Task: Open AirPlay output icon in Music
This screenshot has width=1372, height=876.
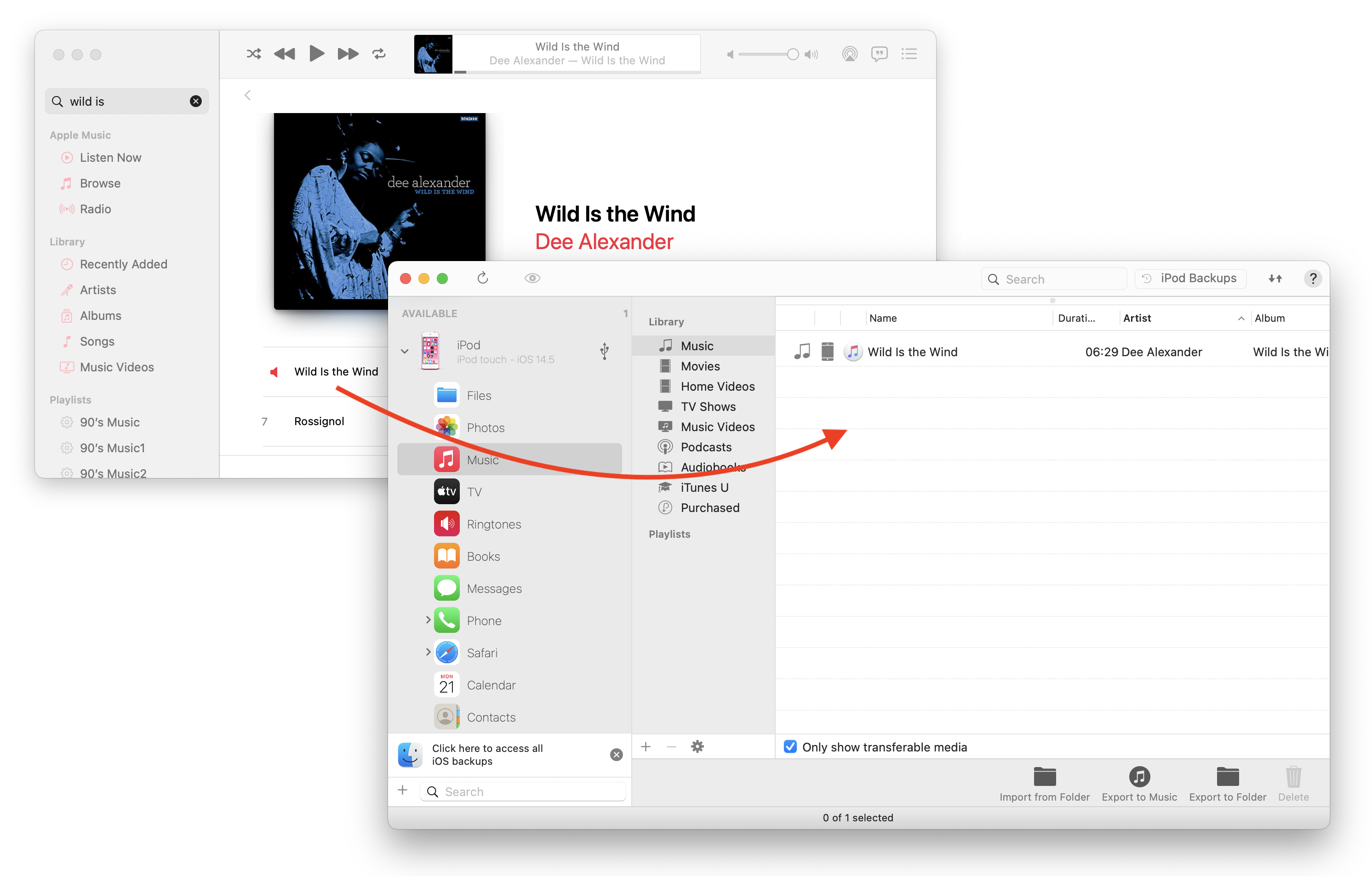Action: click(x=850, y=54)
